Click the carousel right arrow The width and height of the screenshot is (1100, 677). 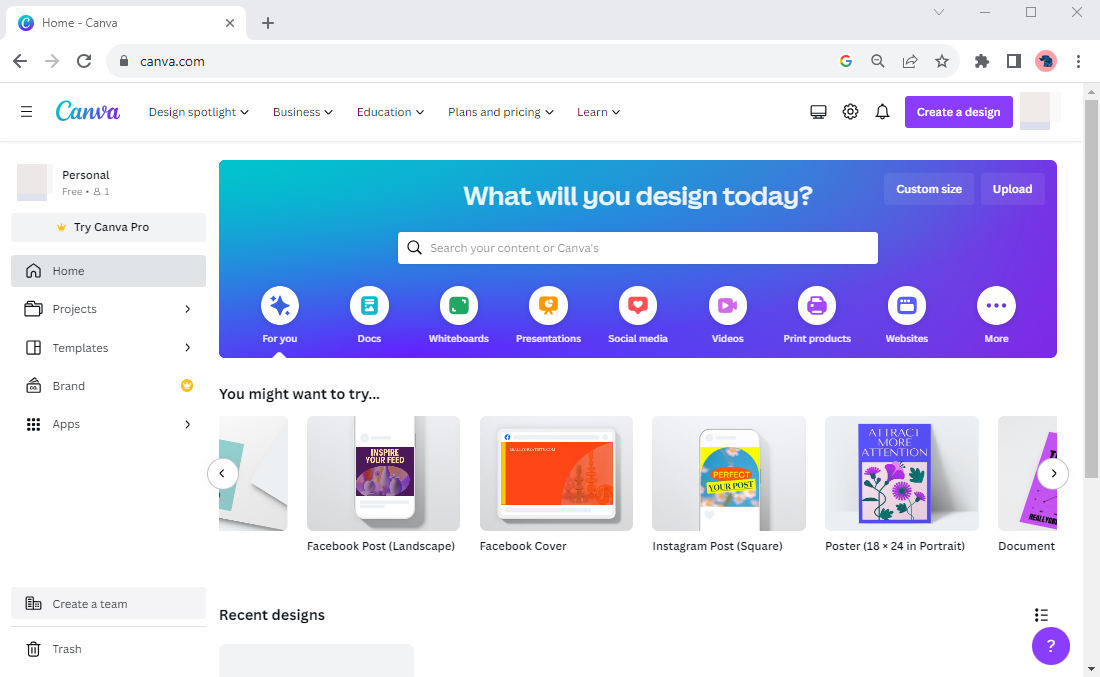click(1053, 473)
